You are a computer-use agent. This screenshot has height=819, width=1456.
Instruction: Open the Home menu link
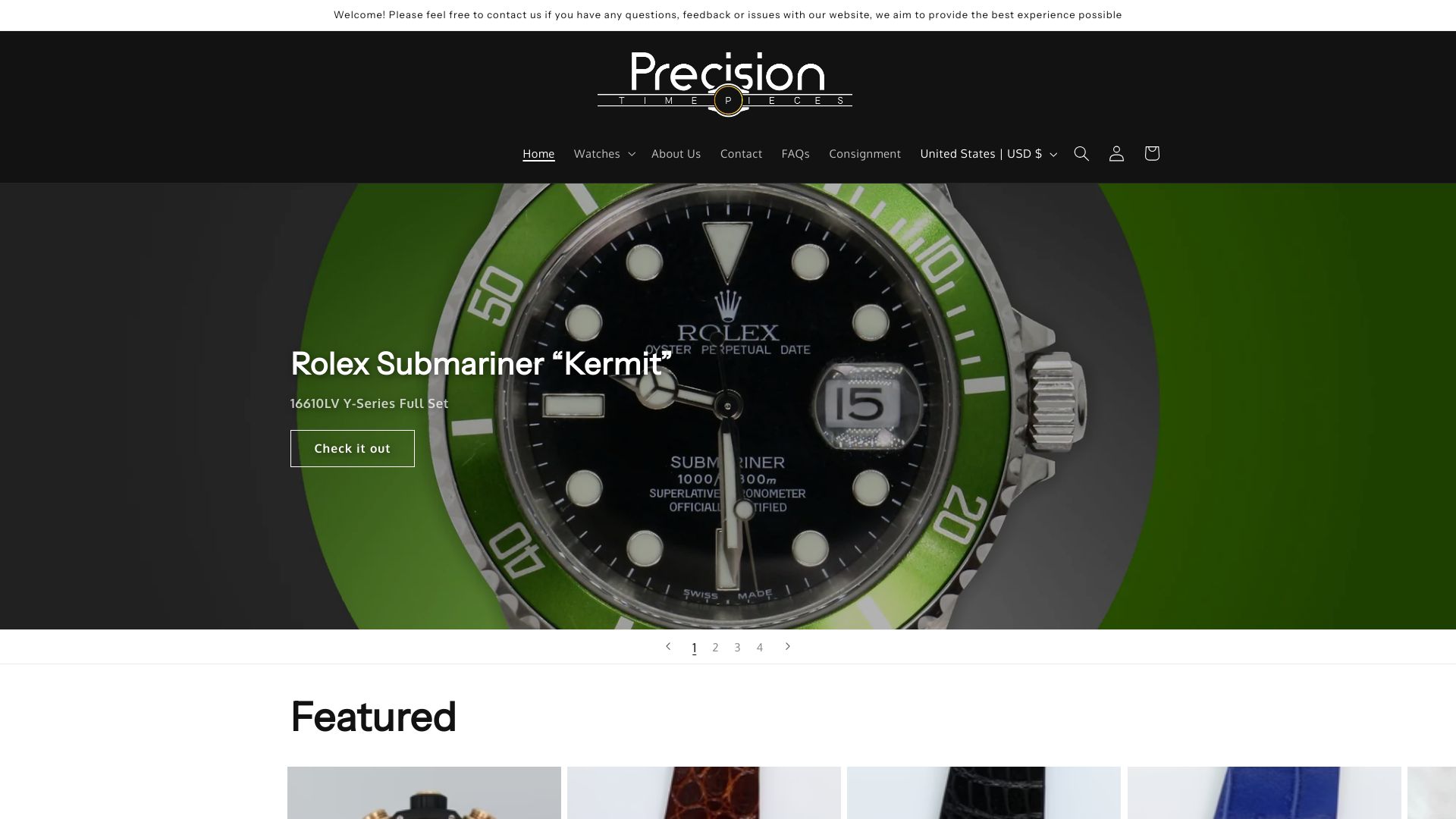[538, 154]
